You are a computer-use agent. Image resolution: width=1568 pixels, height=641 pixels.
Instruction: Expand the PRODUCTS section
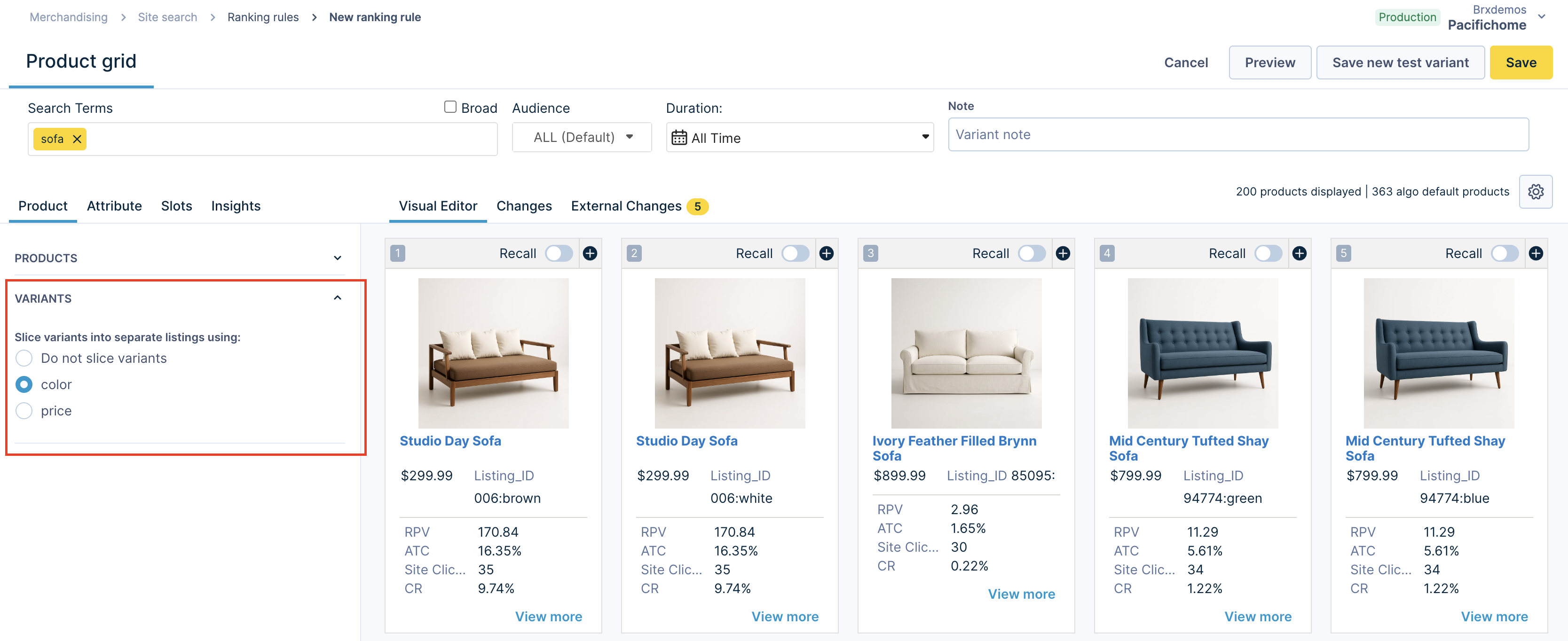click(337, 258)
